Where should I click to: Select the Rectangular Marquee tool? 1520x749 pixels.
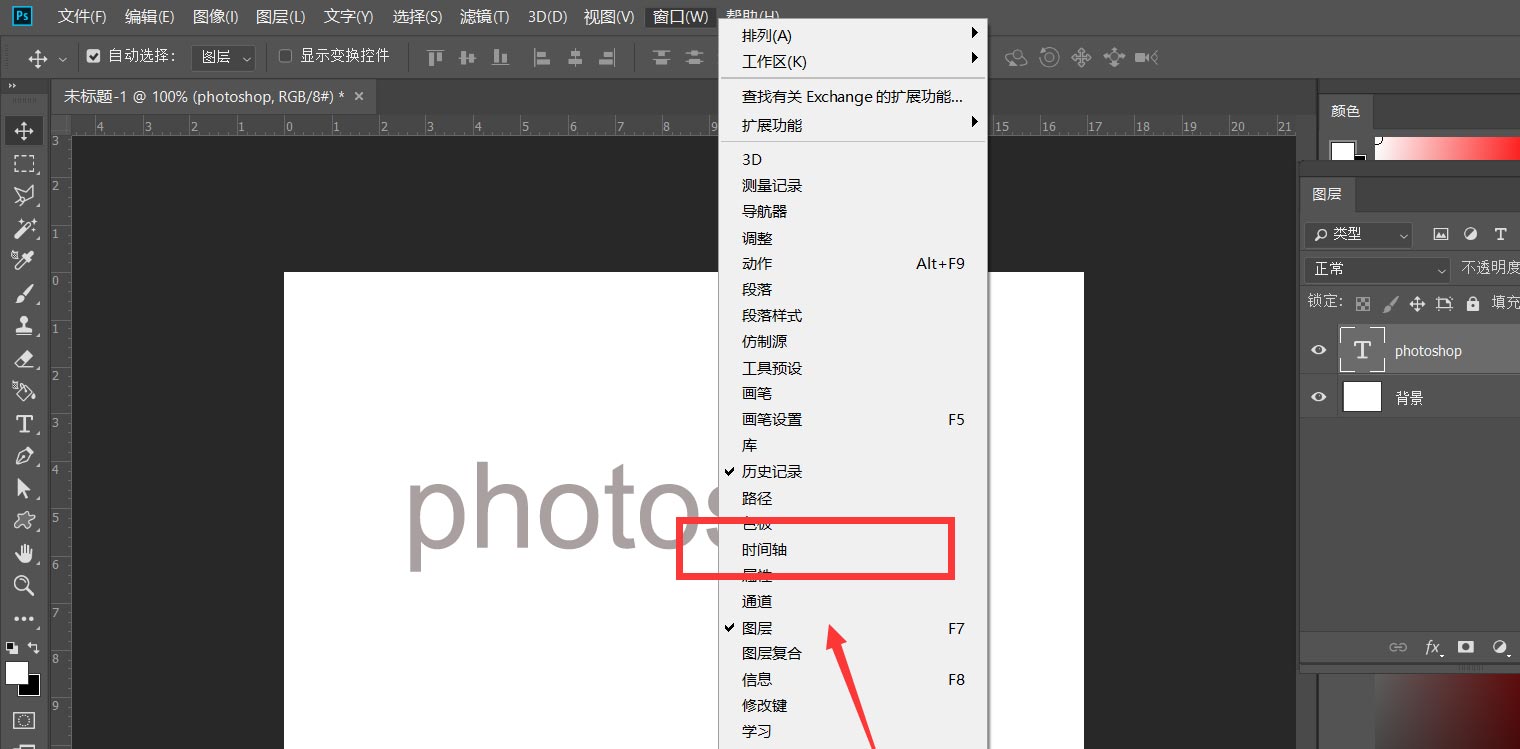click(x=24, y=163)
